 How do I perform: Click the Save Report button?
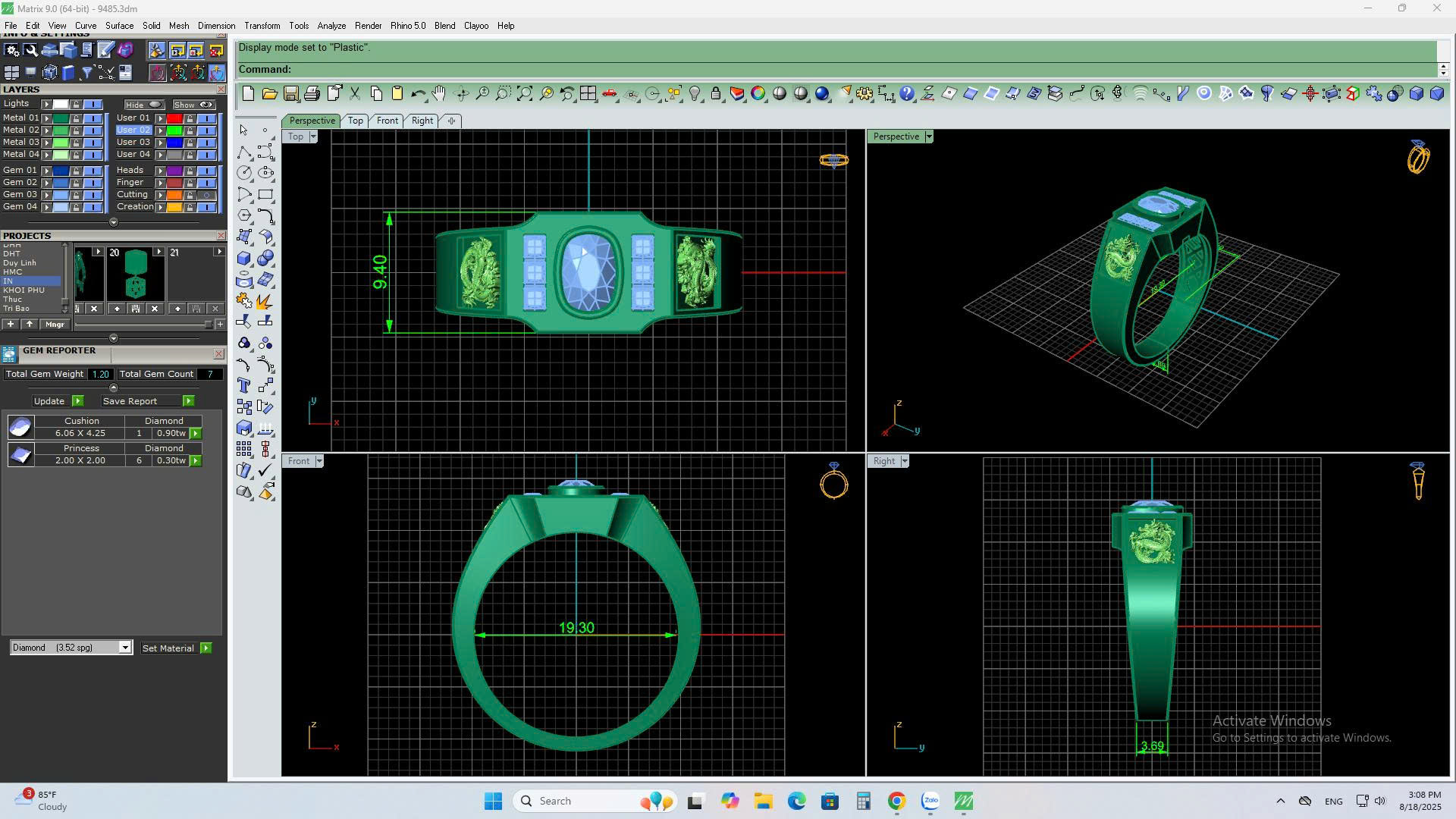(x=130, y=401)
